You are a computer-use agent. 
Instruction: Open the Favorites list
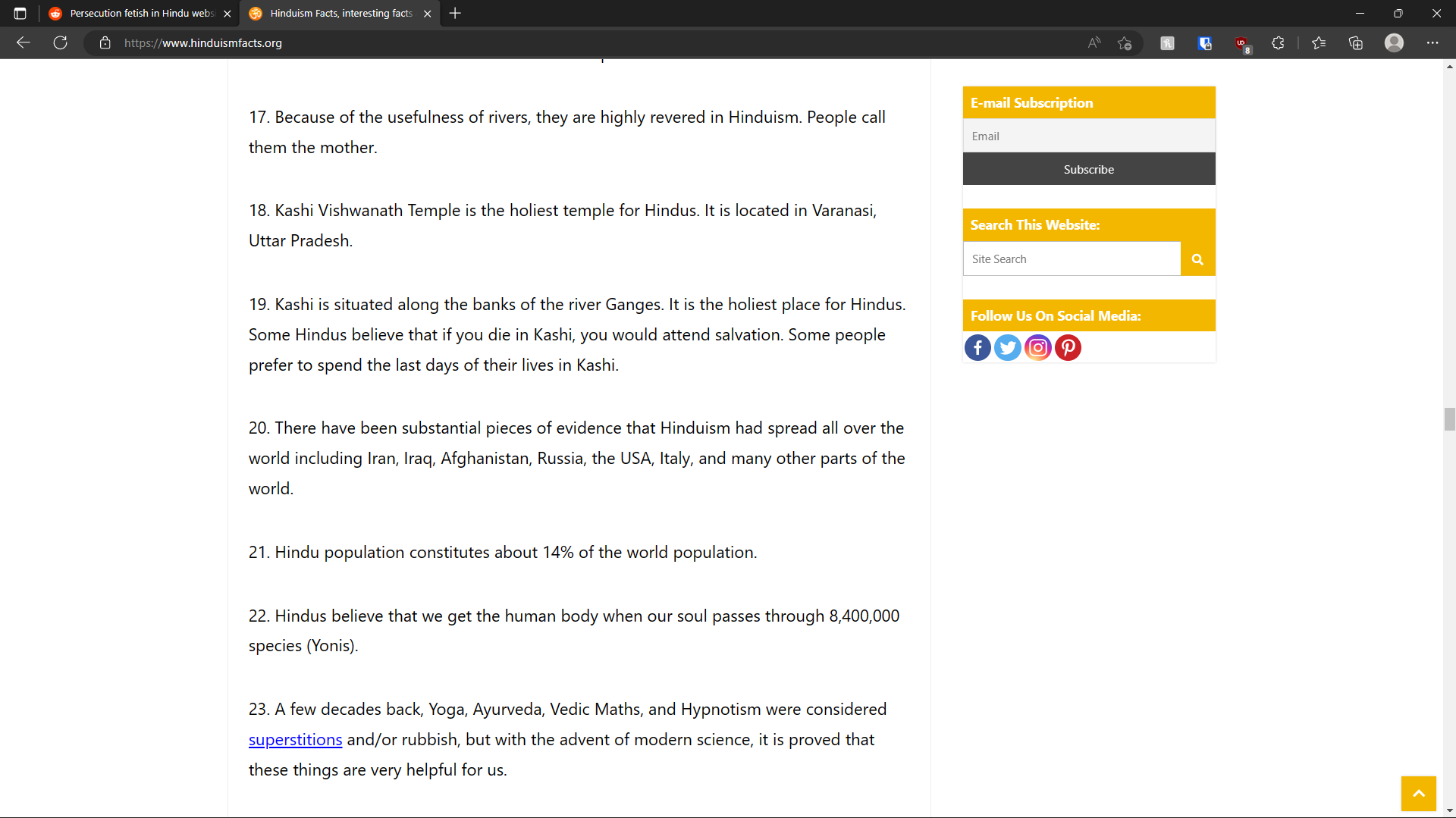[1319, 43]
